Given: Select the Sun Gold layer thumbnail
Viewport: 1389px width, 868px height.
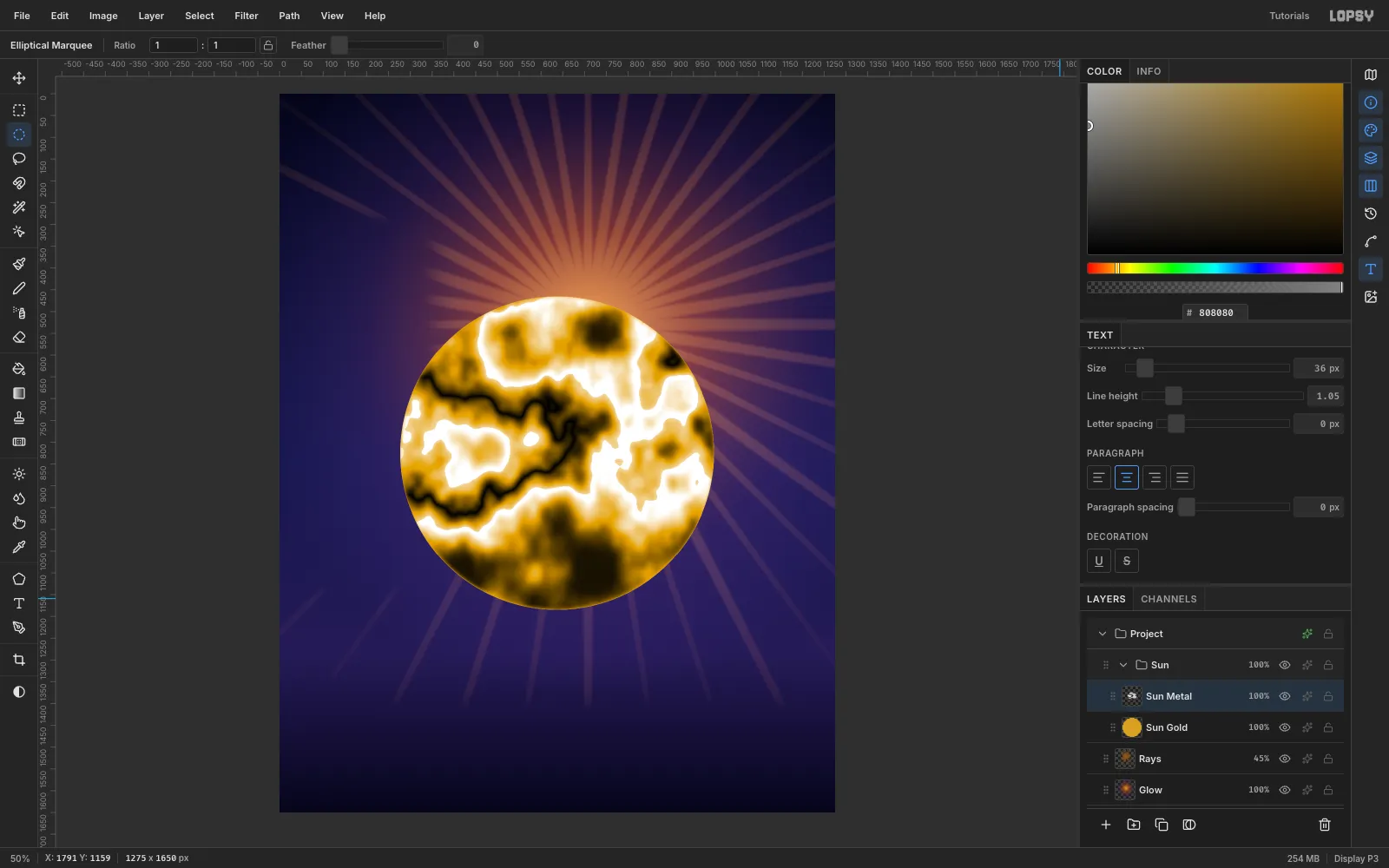Looking at the screenshot, I should click(1132, 727).
